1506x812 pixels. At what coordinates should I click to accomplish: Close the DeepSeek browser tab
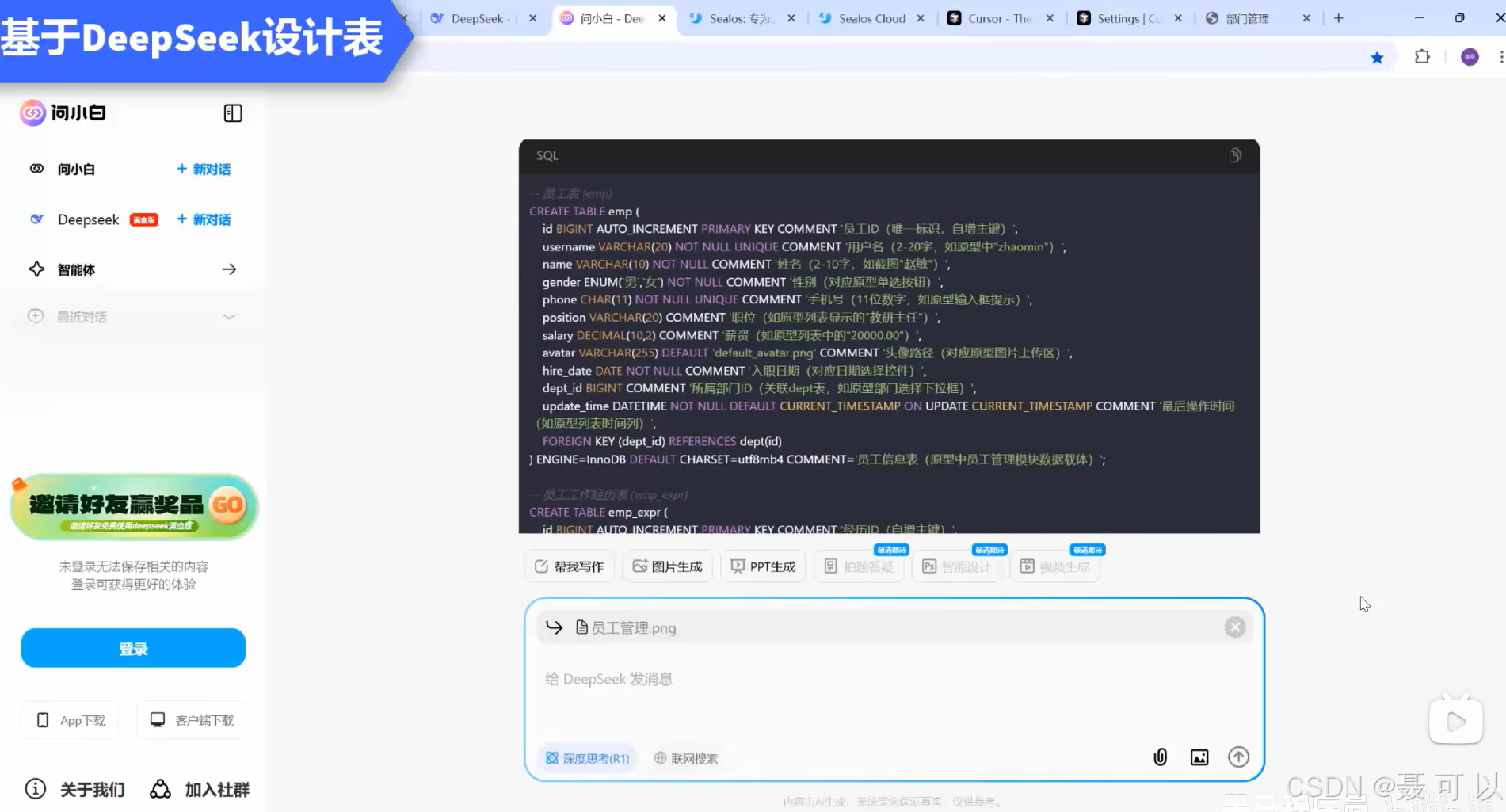point(533,18)
